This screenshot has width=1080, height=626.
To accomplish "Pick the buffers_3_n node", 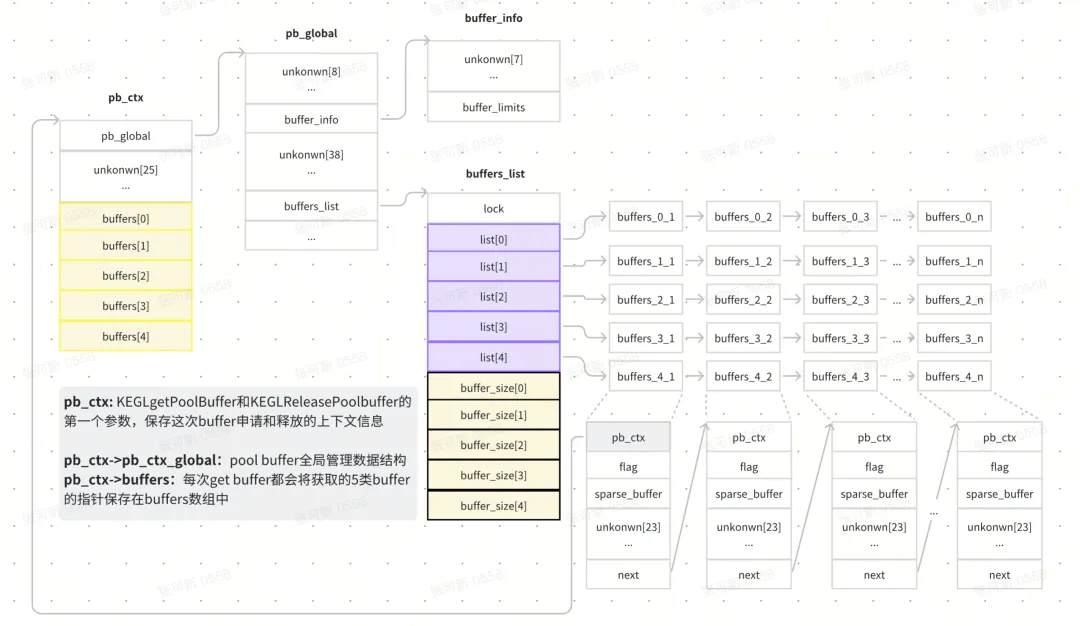I will tap(954, 338).
